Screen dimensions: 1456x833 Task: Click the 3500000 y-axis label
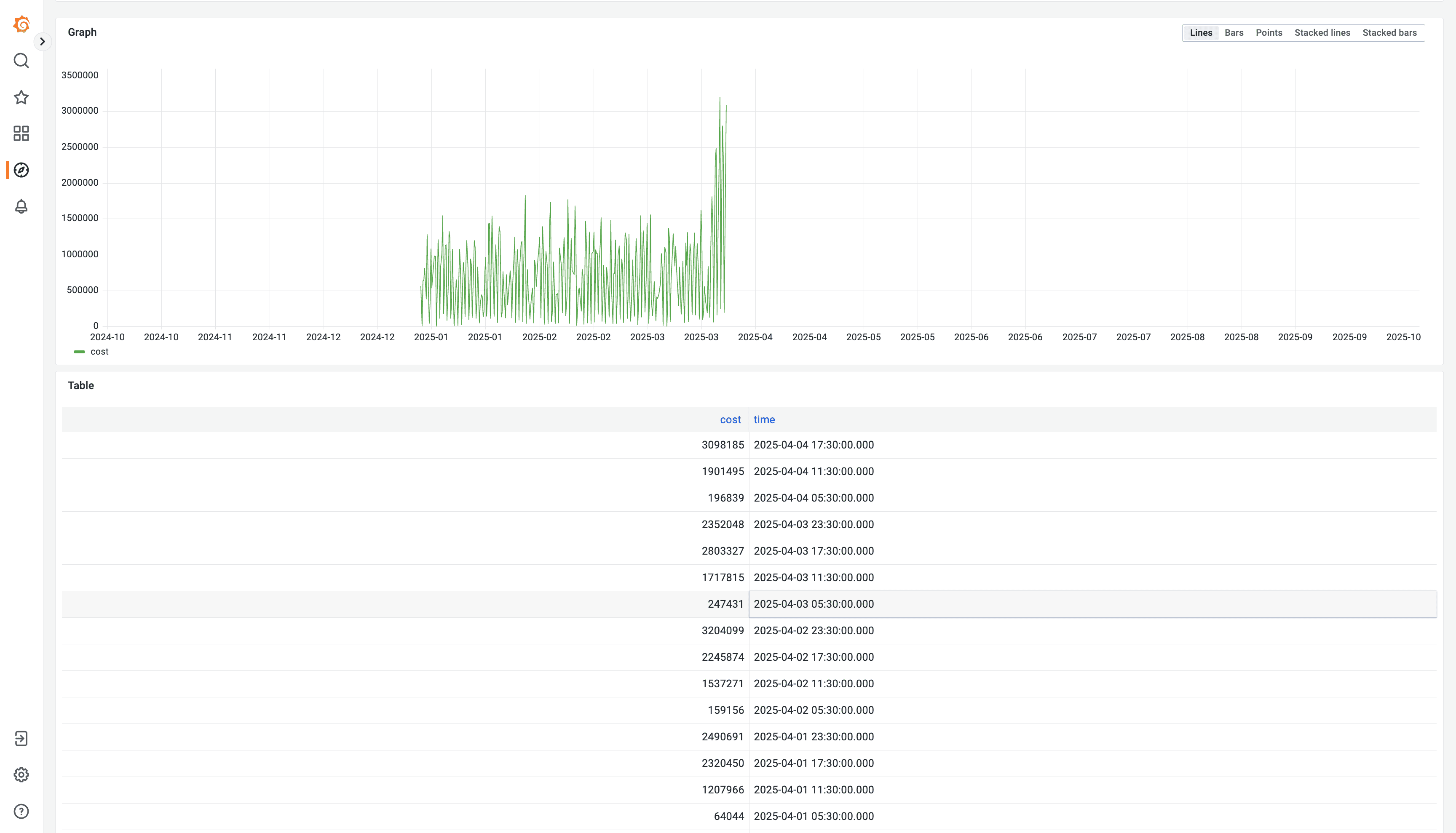point(80,75)
